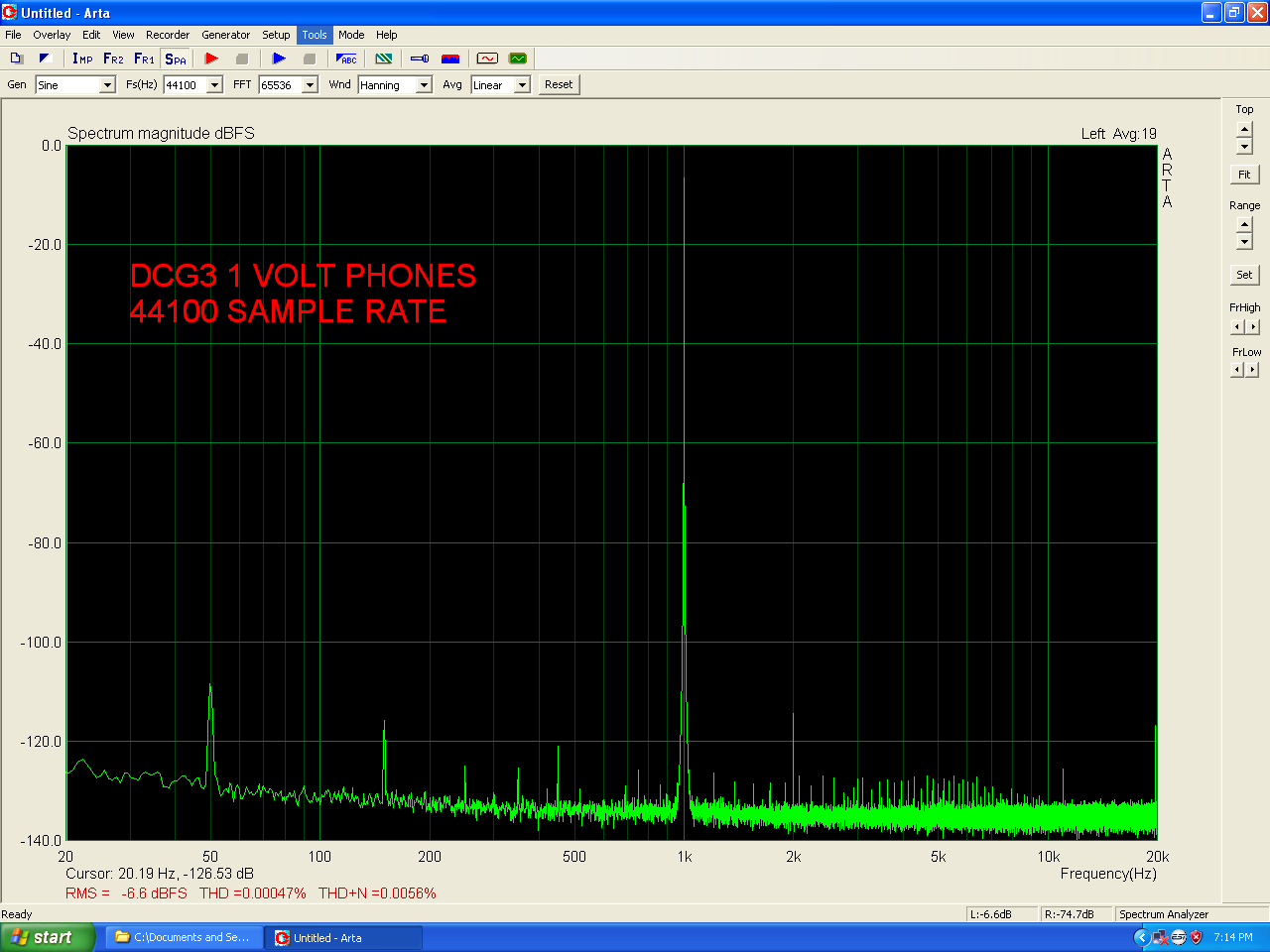Open the Mode menu

pyautogui.click(x=351, y=35)
